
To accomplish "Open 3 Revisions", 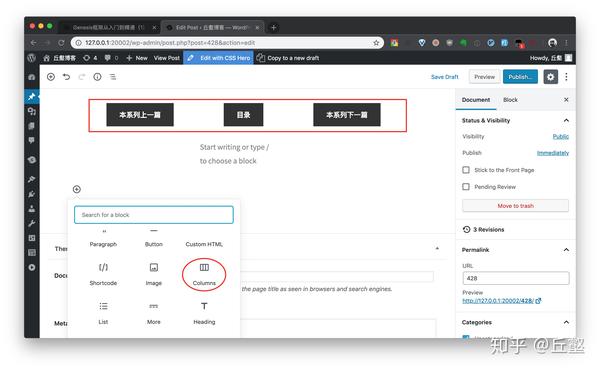I will (x=483, y=230).
